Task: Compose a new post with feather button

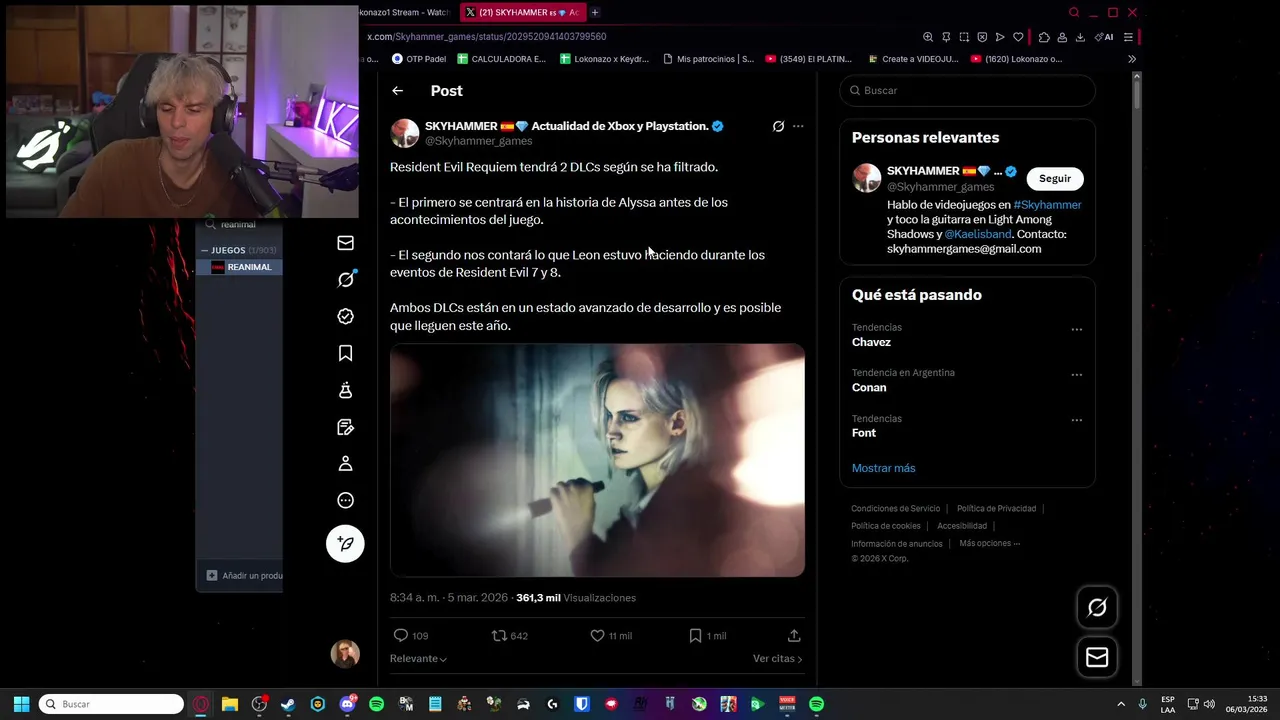Action: click(x=345, y=543)
